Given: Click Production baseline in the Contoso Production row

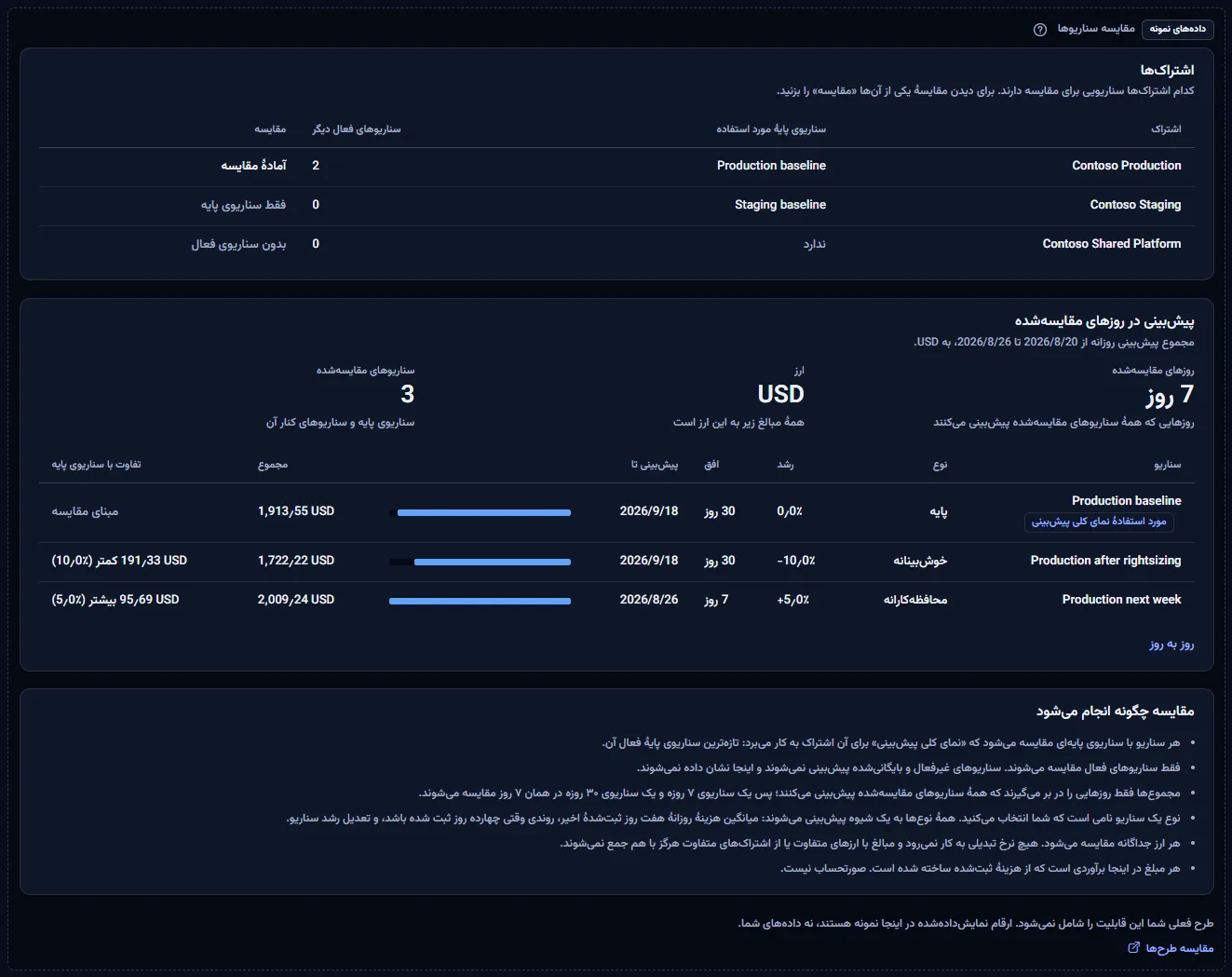Looking at the screenshot, I should (771, 166).
